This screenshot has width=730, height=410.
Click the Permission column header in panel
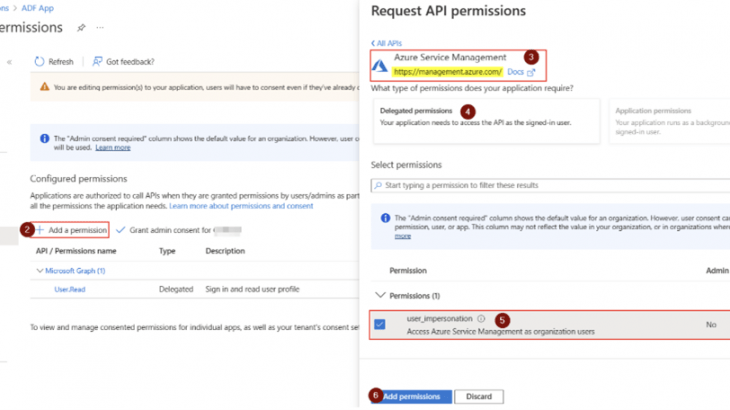pyautogui.click(x=408, y=270)
